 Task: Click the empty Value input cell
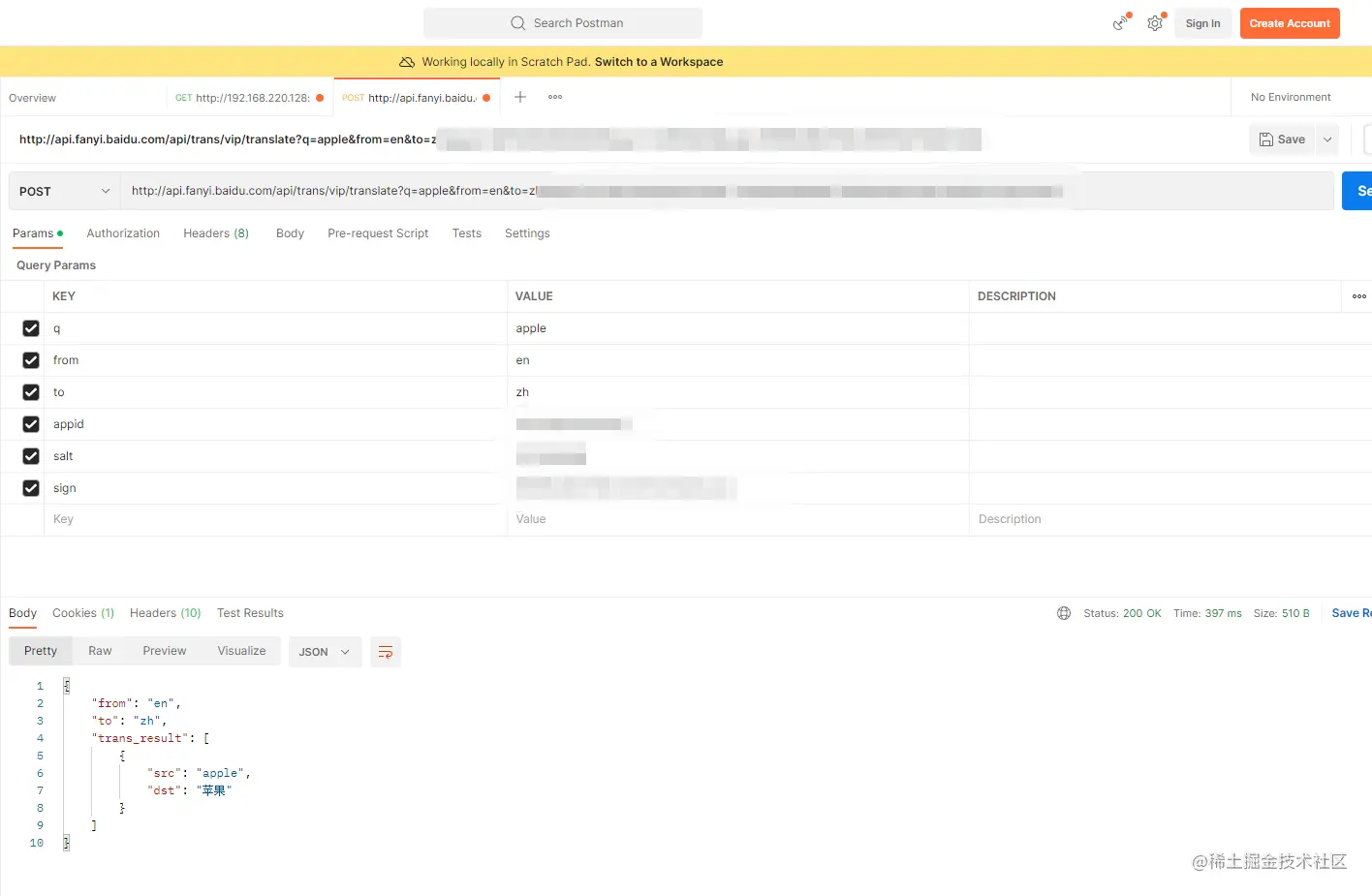(737, 520)
